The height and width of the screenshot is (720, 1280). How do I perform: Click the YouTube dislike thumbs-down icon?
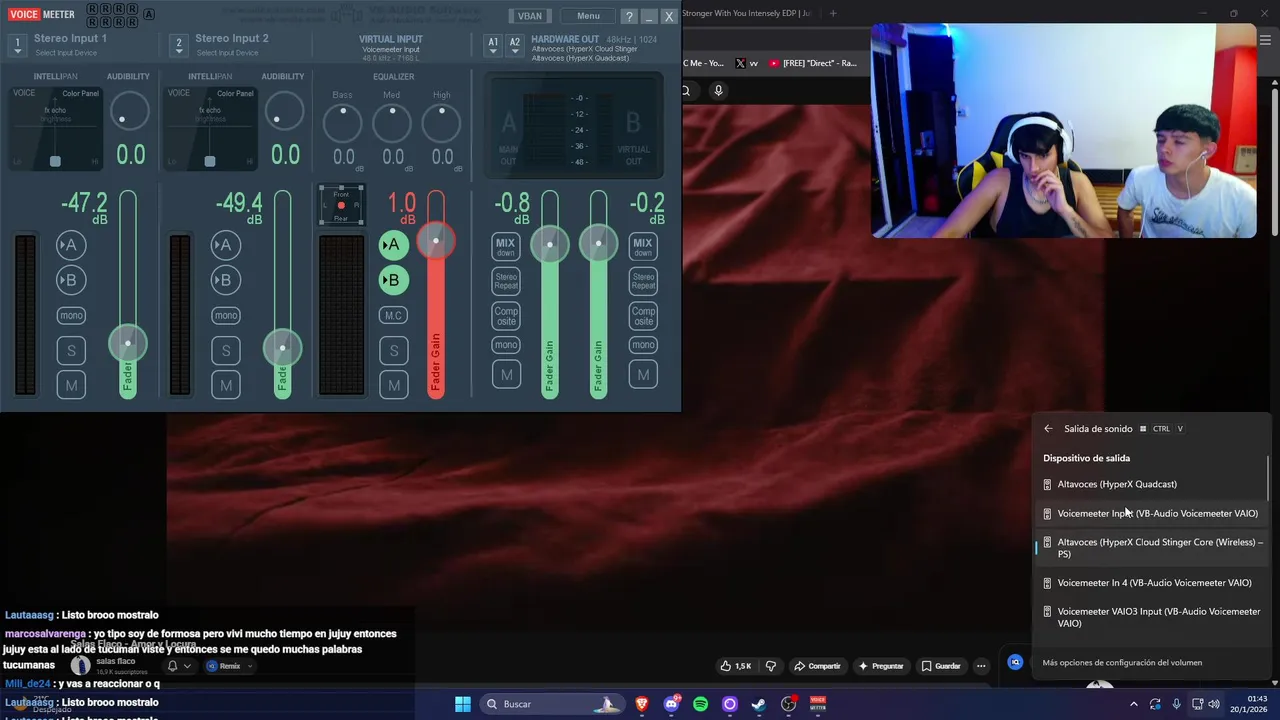coord(770,666)
